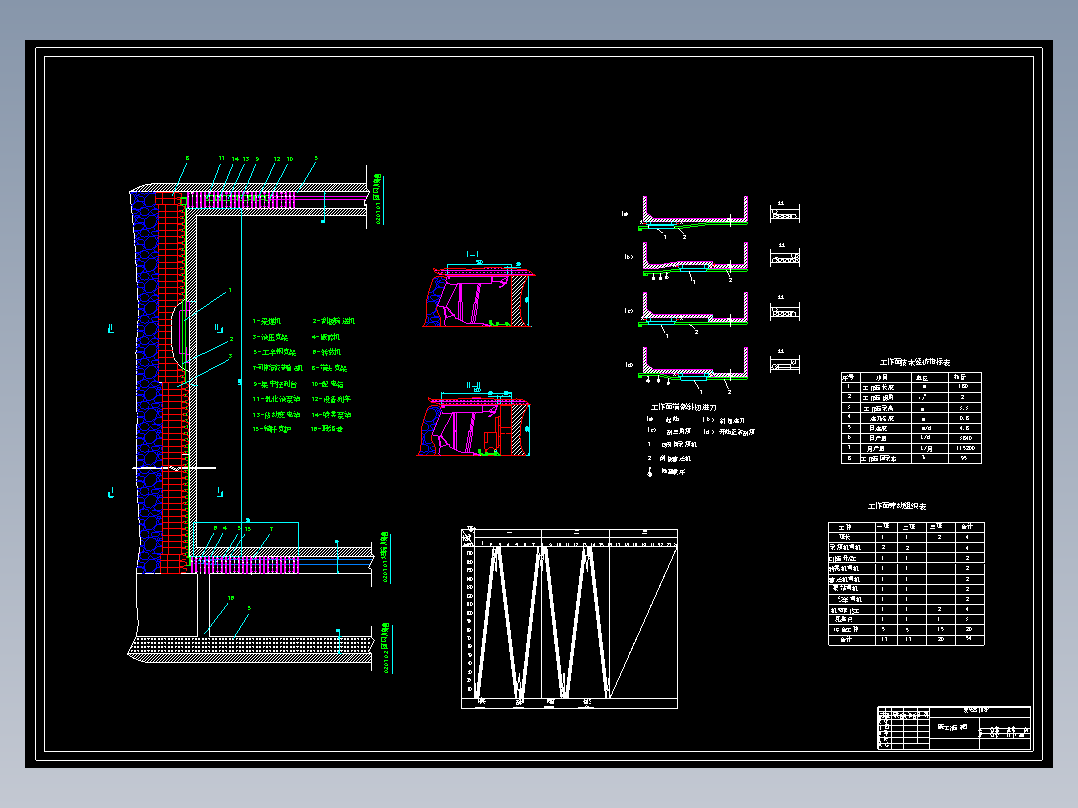Select green legend entry starting with 4-
The height and width of the screenshot is (808, 1078).
(x=326, y=337)
